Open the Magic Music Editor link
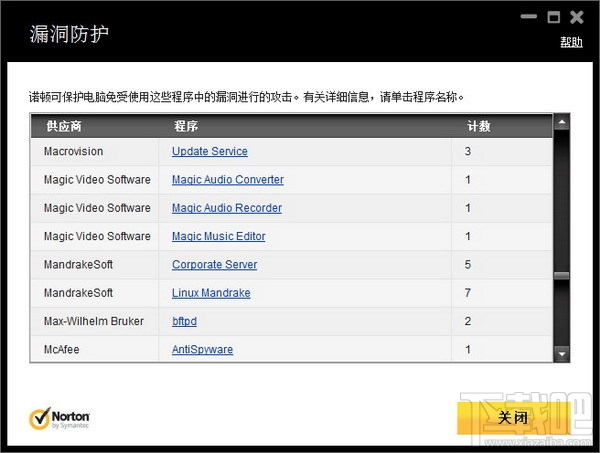 click(x=218, y=236)
